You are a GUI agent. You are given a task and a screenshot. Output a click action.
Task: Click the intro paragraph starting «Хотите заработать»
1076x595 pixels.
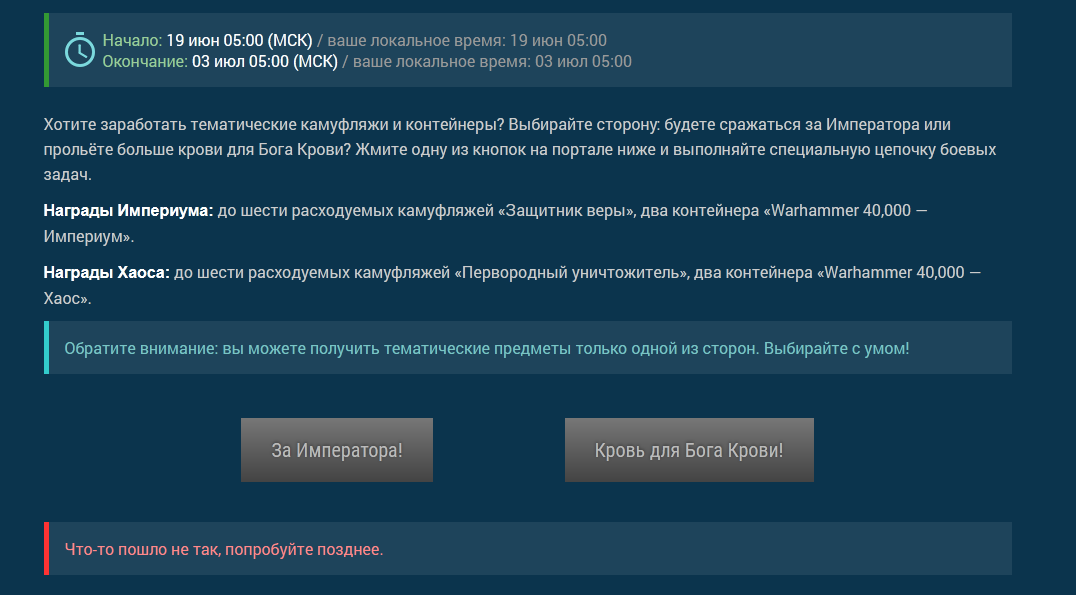tap(519, 150)
